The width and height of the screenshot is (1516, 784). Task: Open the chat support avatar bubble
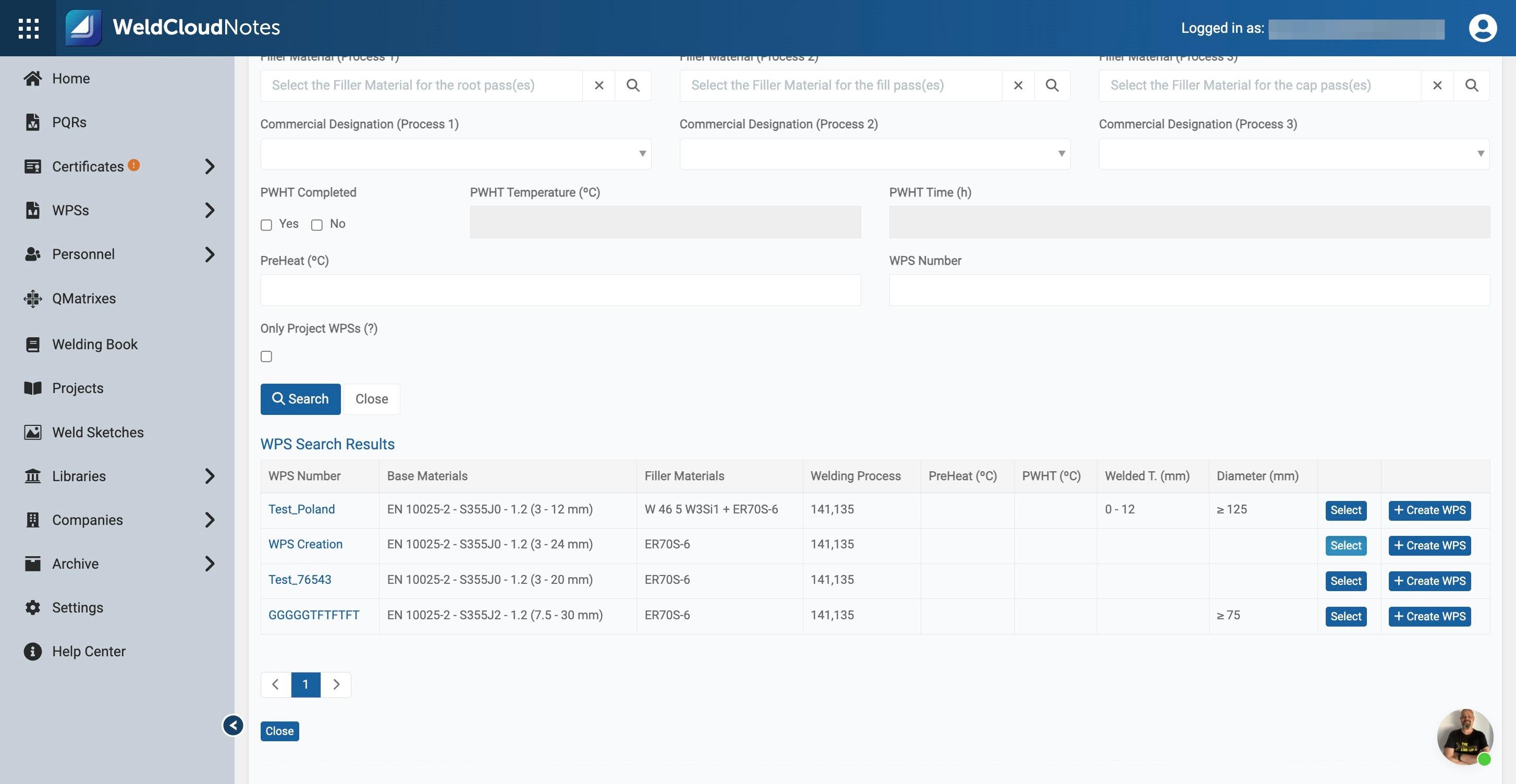[x=1464, y=737]
